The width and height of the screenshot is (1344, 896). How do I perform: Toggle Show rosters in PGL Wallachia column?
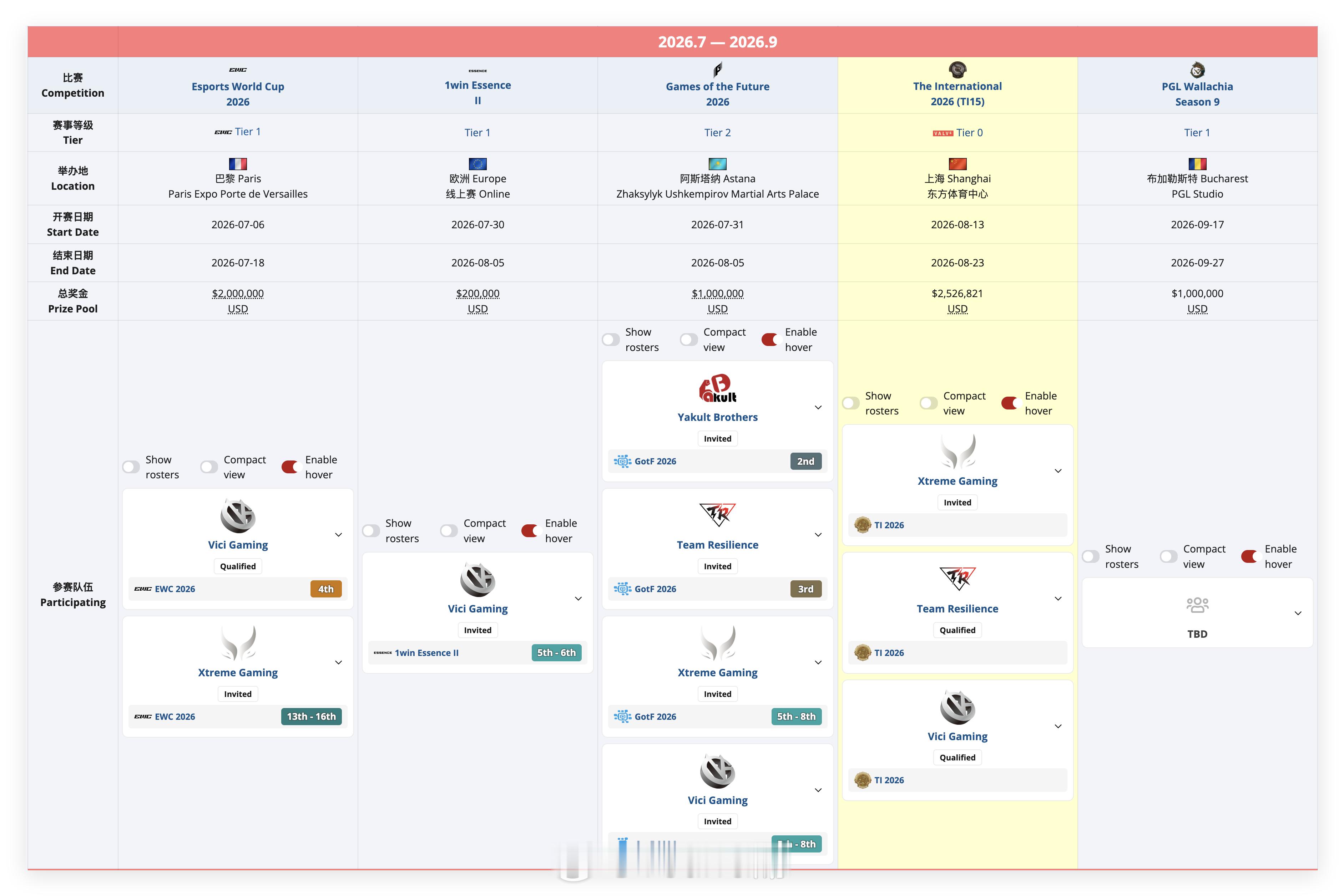1090,556
